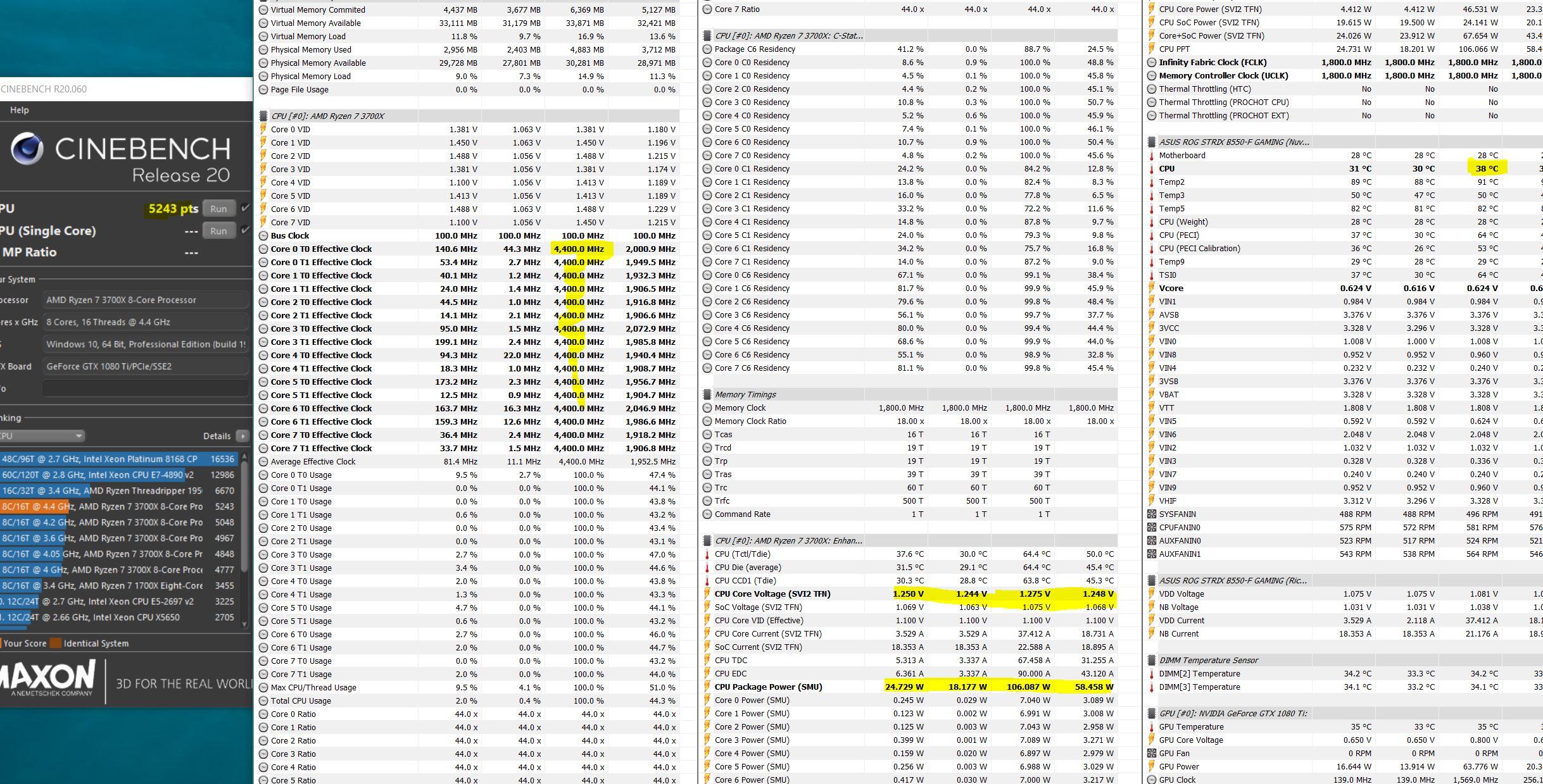Collapse the GPU [#0]: NVIDIA GeForce GTX 1080 Ti group

tap(1152, 714)
